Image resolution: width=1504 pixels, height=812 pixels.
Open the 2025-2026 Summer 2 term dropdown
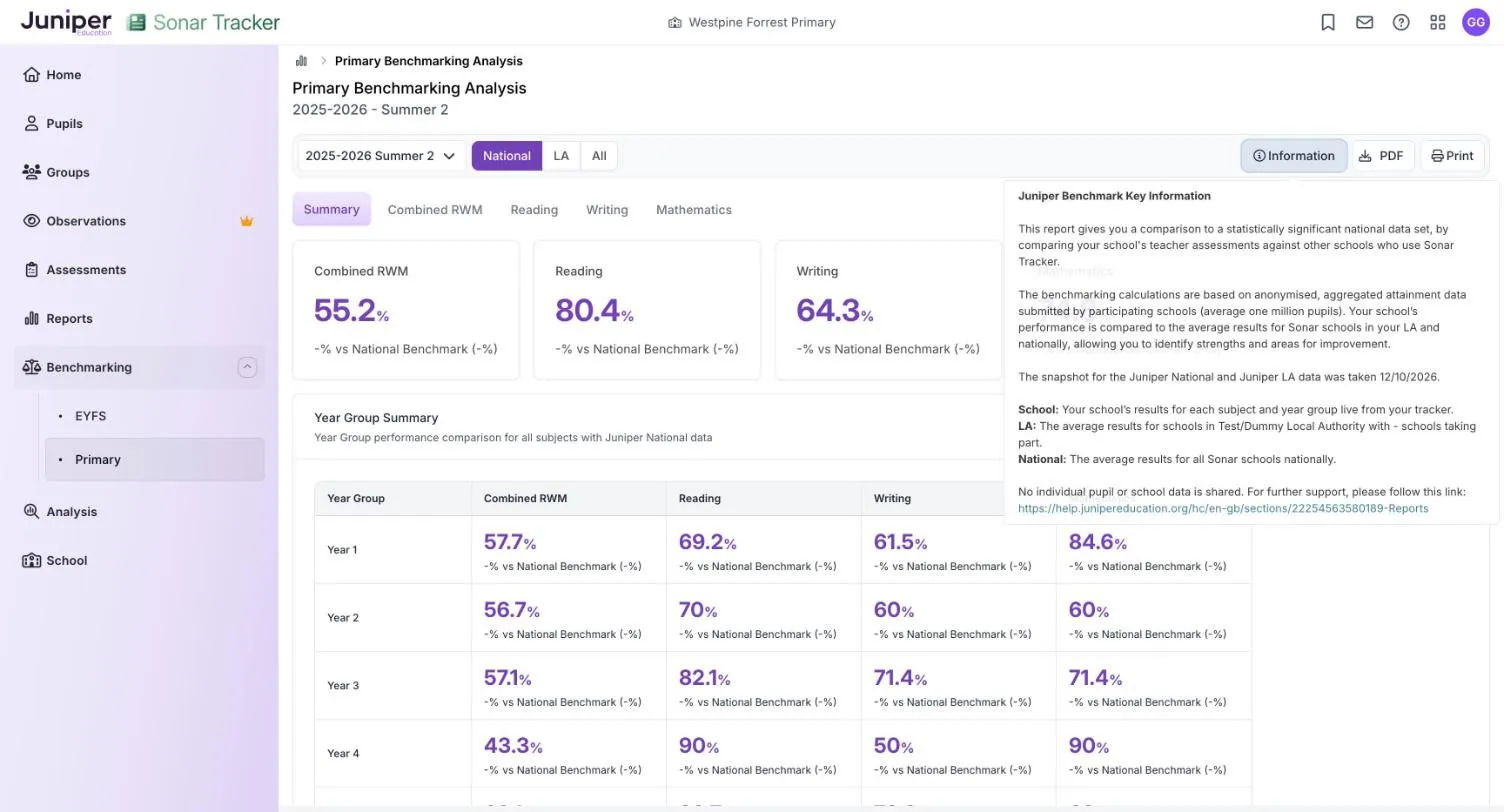[381, 156]
